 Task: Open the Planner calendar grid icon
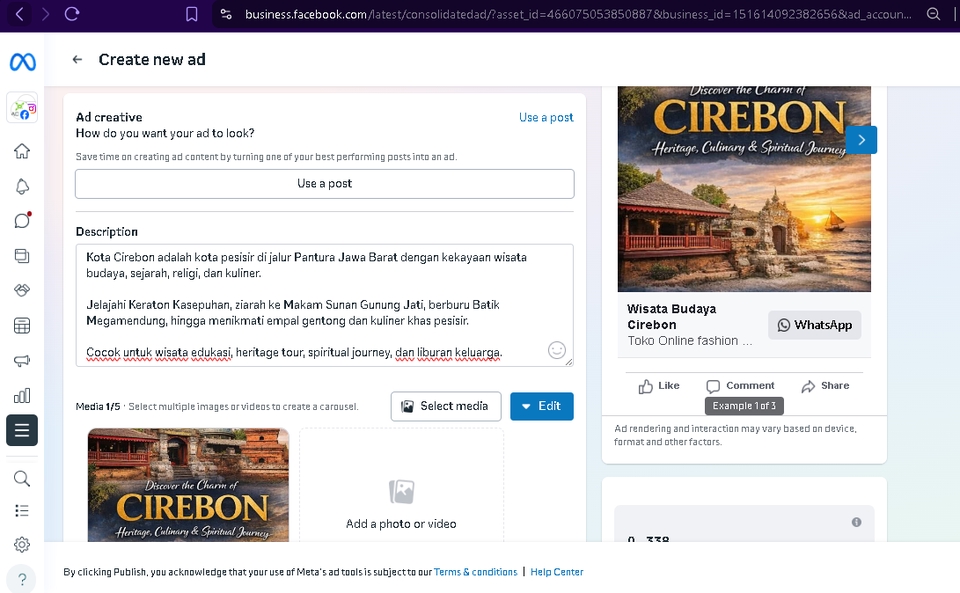pos(22,326)
